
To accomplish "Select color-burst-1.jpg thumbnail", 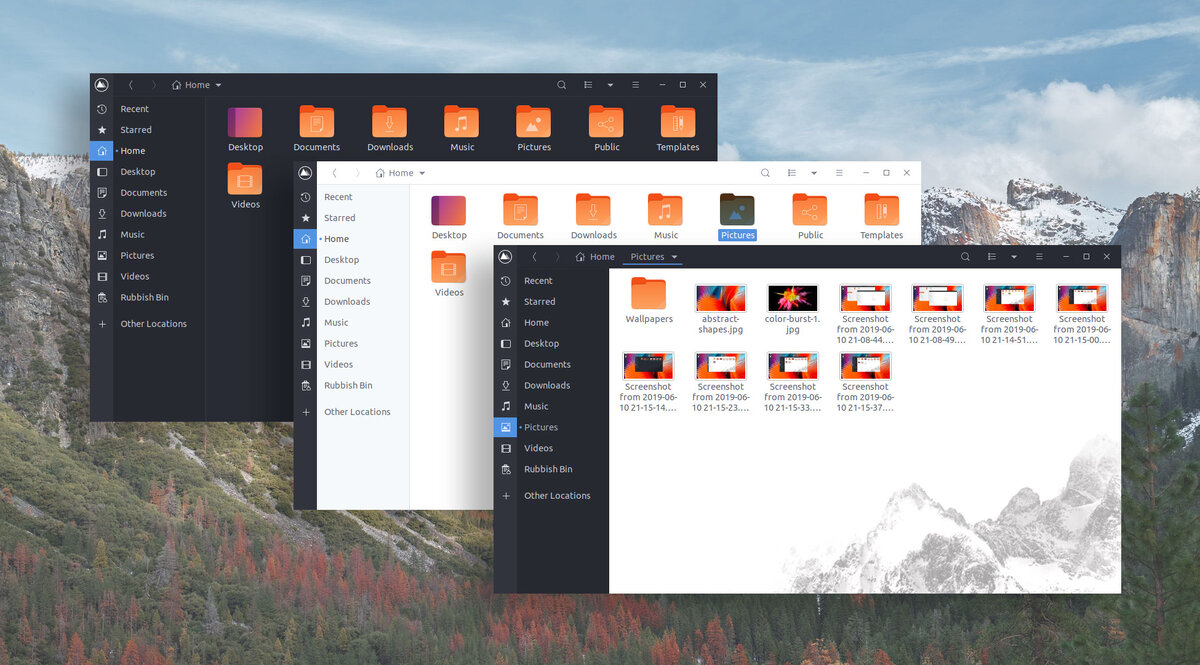I will pos(793,298).
